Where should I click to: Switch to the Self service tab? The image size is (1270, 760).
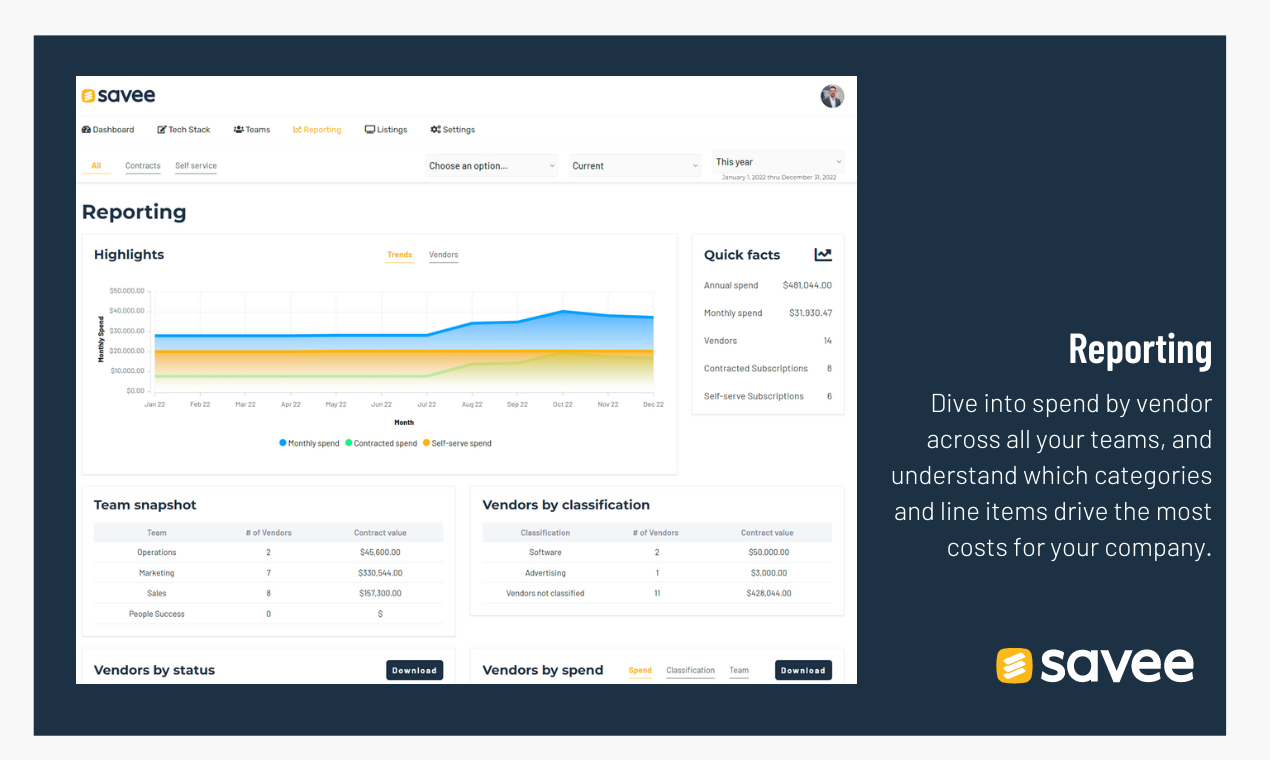196,166
